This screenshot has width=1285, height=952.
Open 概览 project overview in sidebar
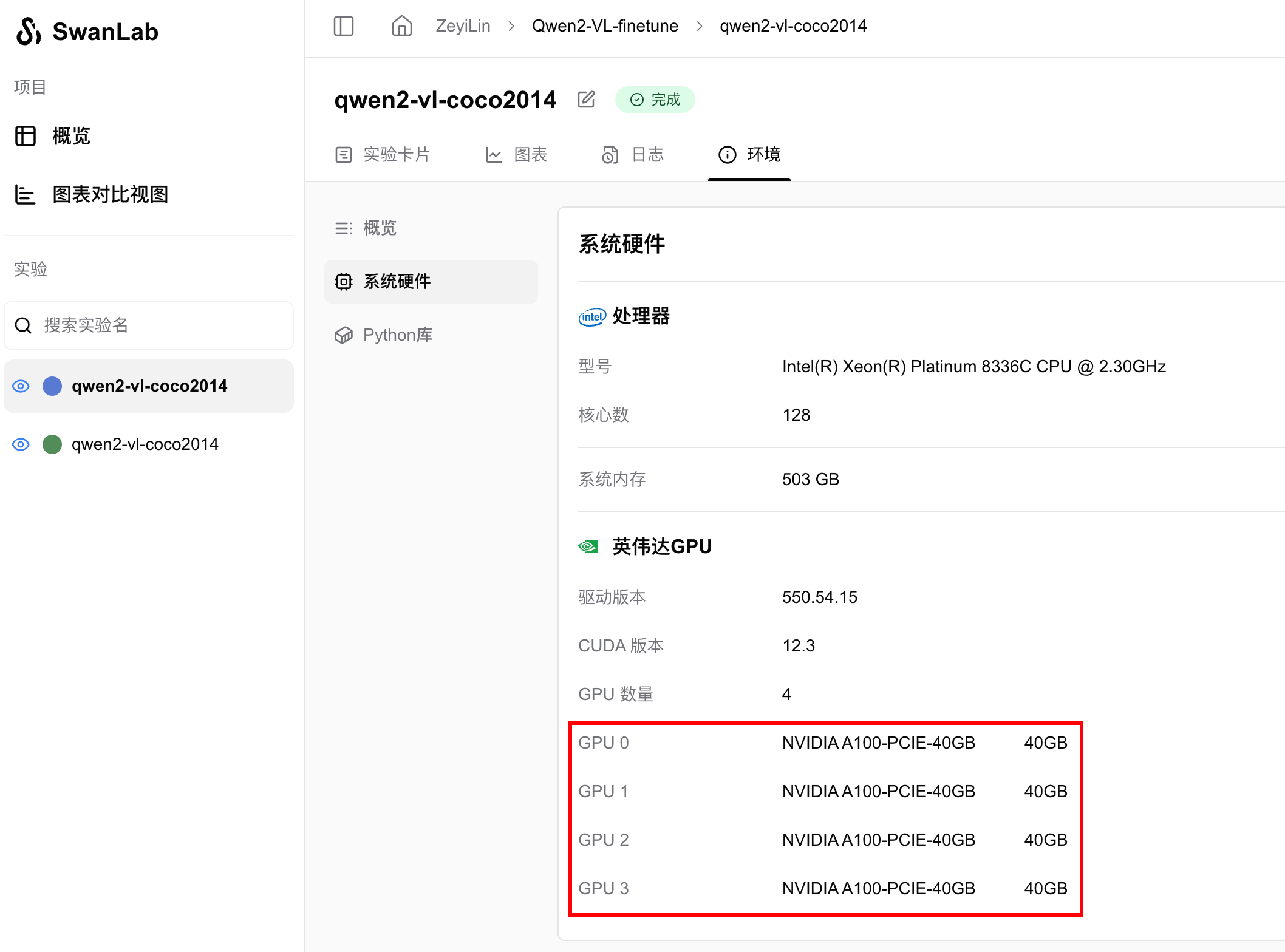coord(70,136)
